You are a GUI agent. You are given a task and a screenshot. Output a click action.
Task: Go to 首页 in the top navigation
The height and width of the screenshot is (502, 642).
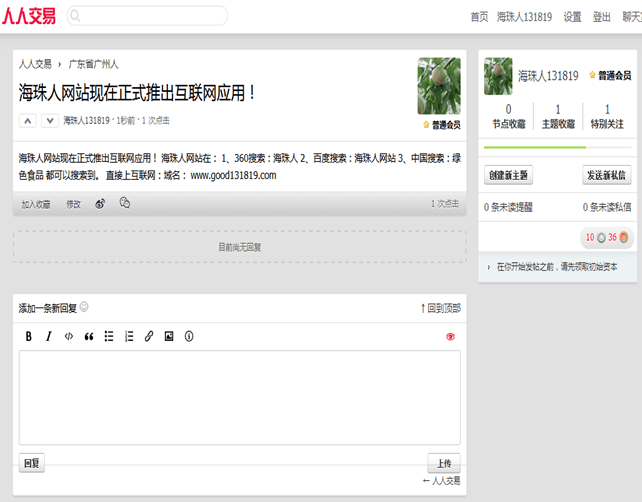click(x=479, y=17)
